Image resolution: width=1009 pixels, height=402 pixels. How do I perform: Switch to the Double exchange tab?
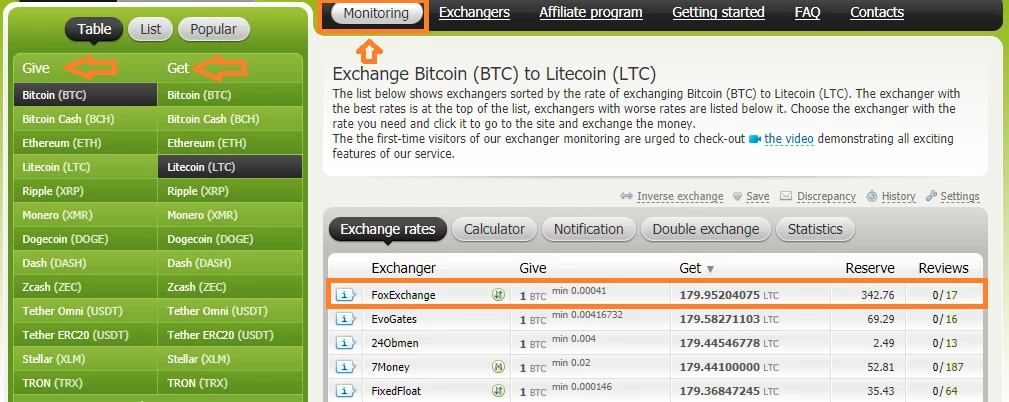click(706, 229)
